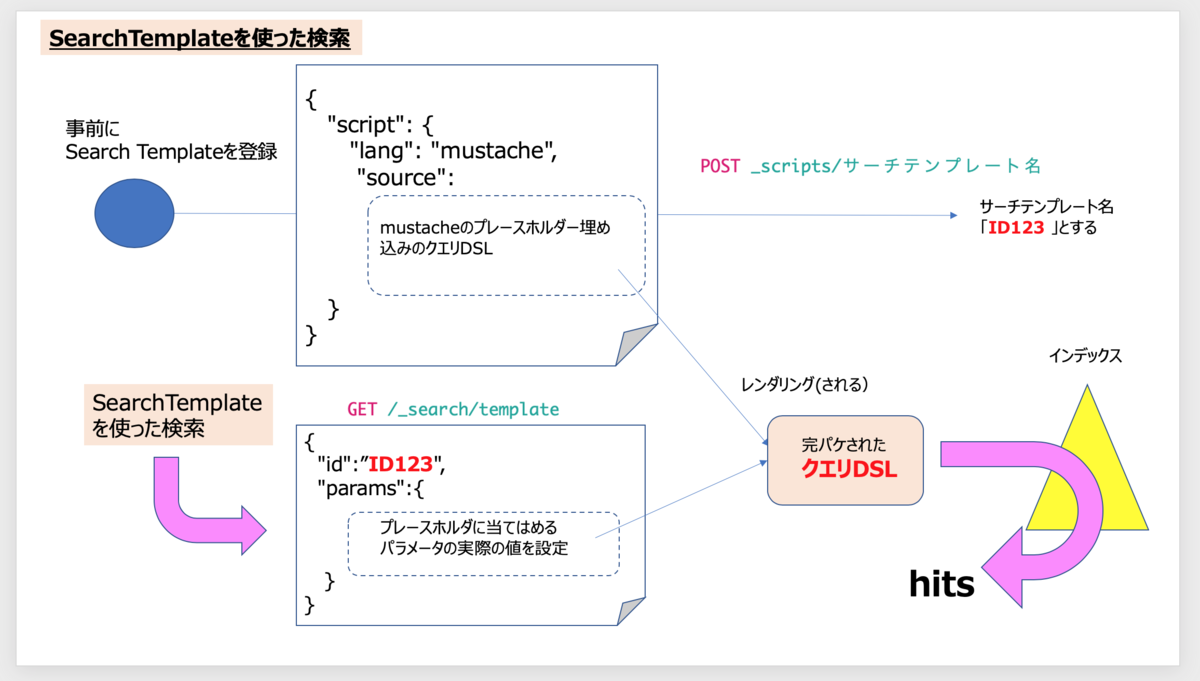Click the '"source":' line
The width and height of the screenshot is (1200, 681).
tap(405, 178)
